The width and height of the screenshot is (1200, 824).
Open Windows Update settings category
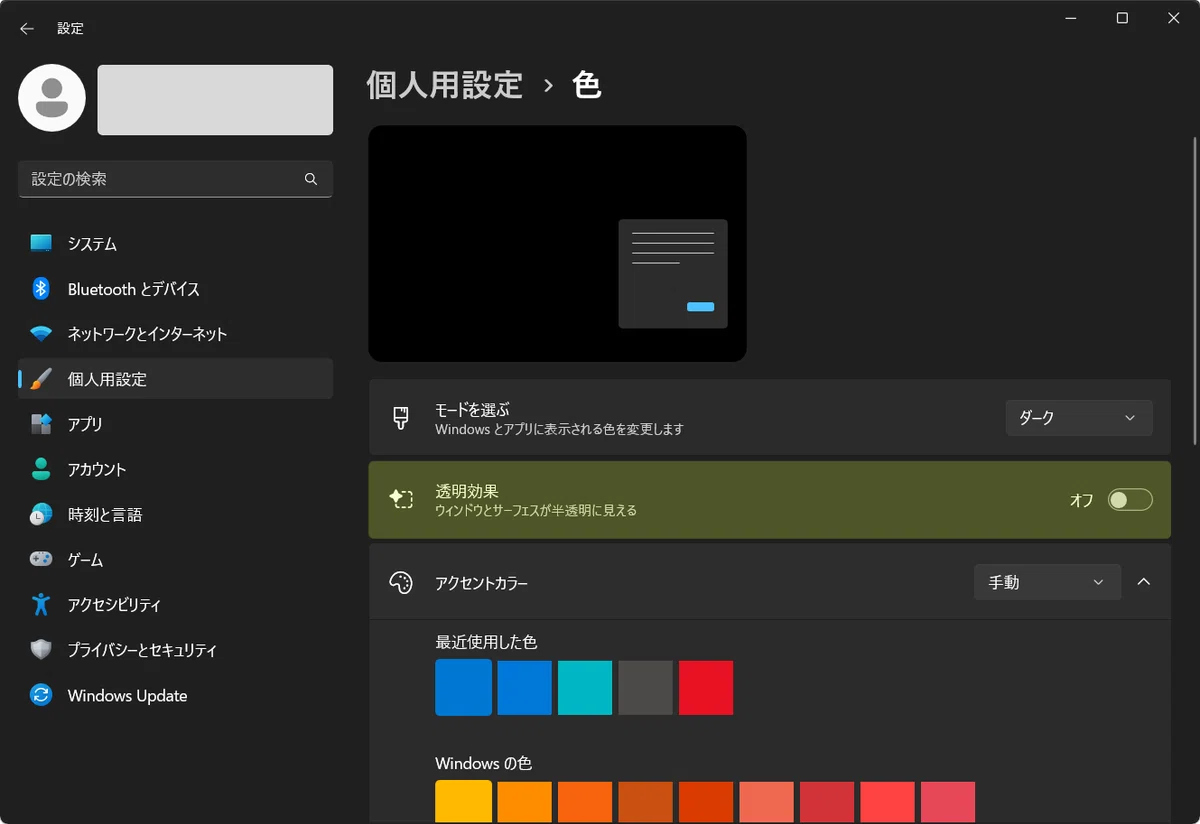(x=176, y=695)
